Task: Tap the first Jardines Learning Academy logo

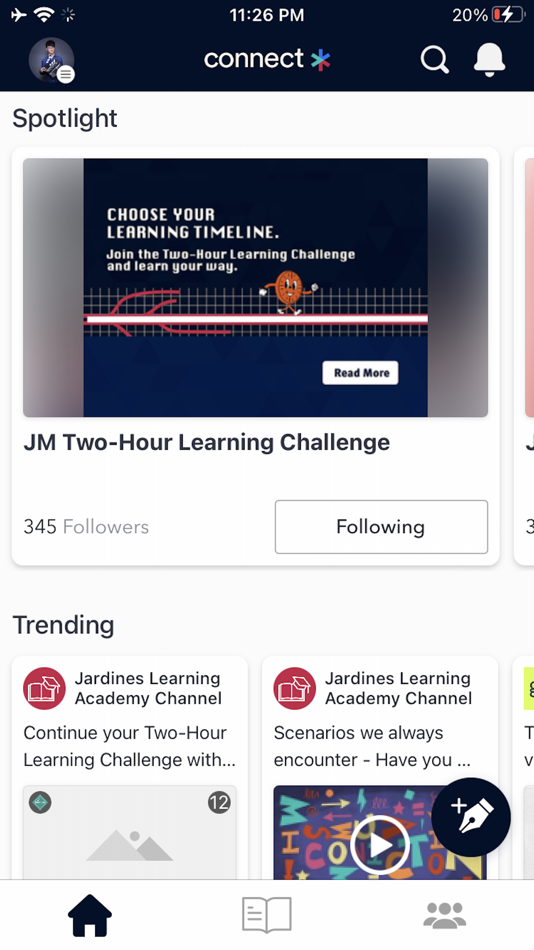Action: pyautogui.click(x=44, y=688)
